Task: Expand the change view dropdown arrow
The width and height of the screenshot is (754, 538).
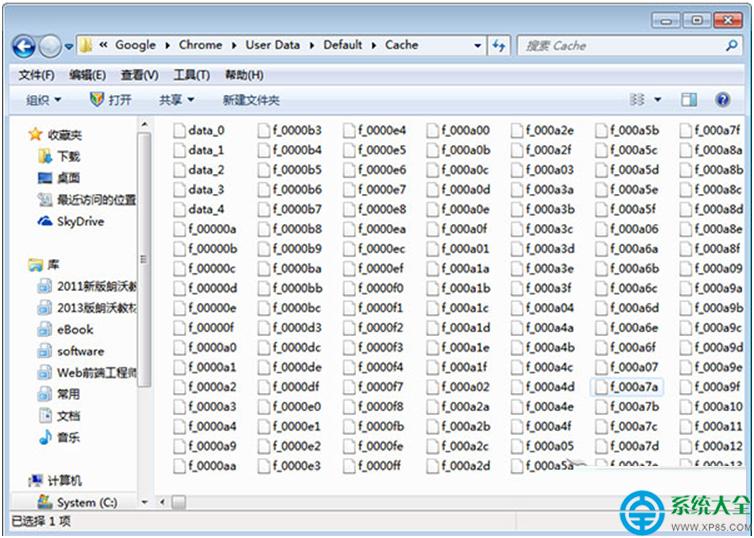Action: [658, 100]
